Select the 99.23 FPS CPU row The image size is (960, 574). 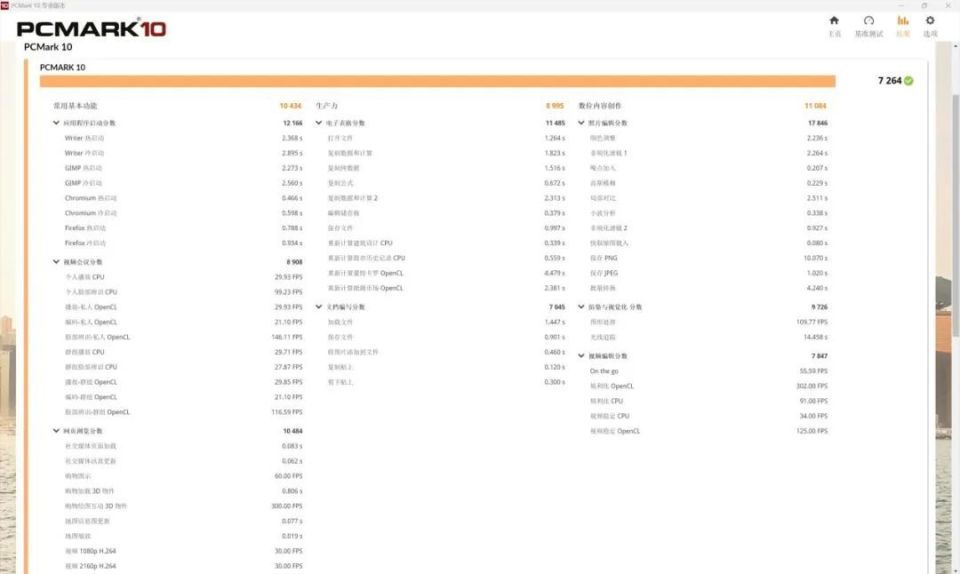[x=183, y=292]
